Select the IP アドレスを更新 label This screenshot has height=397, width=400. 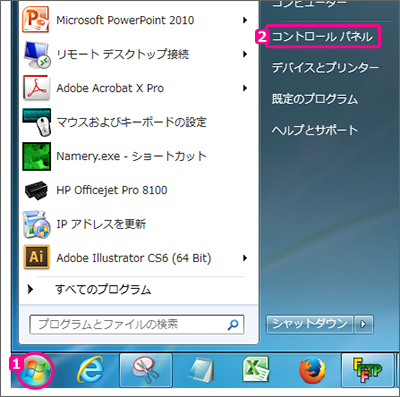click(101, 224)
